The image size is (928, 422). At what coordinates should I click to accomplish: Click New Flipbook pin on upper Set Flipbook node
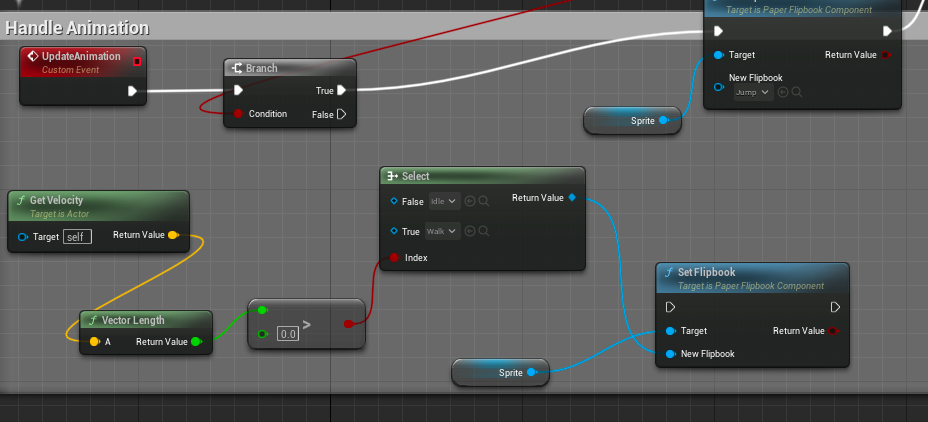[718, 87]
